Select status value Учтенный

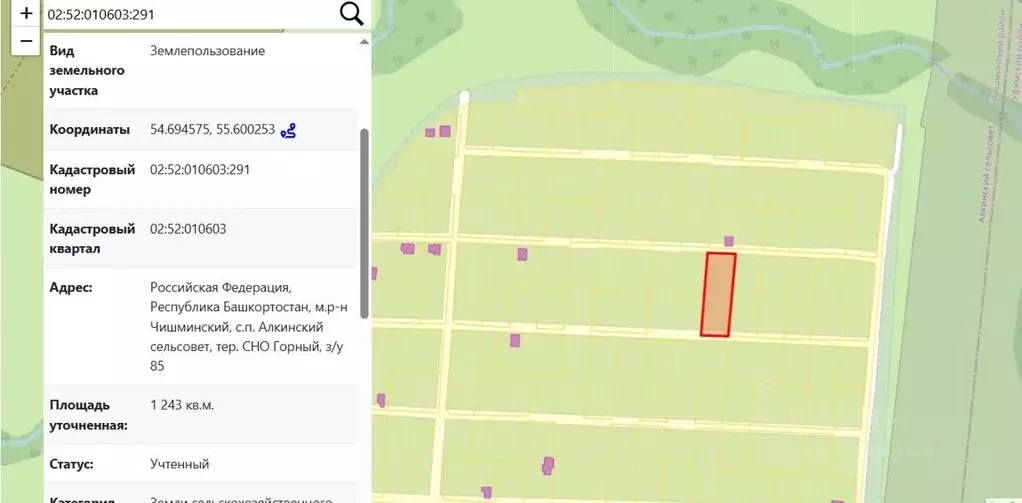point(179,465)
